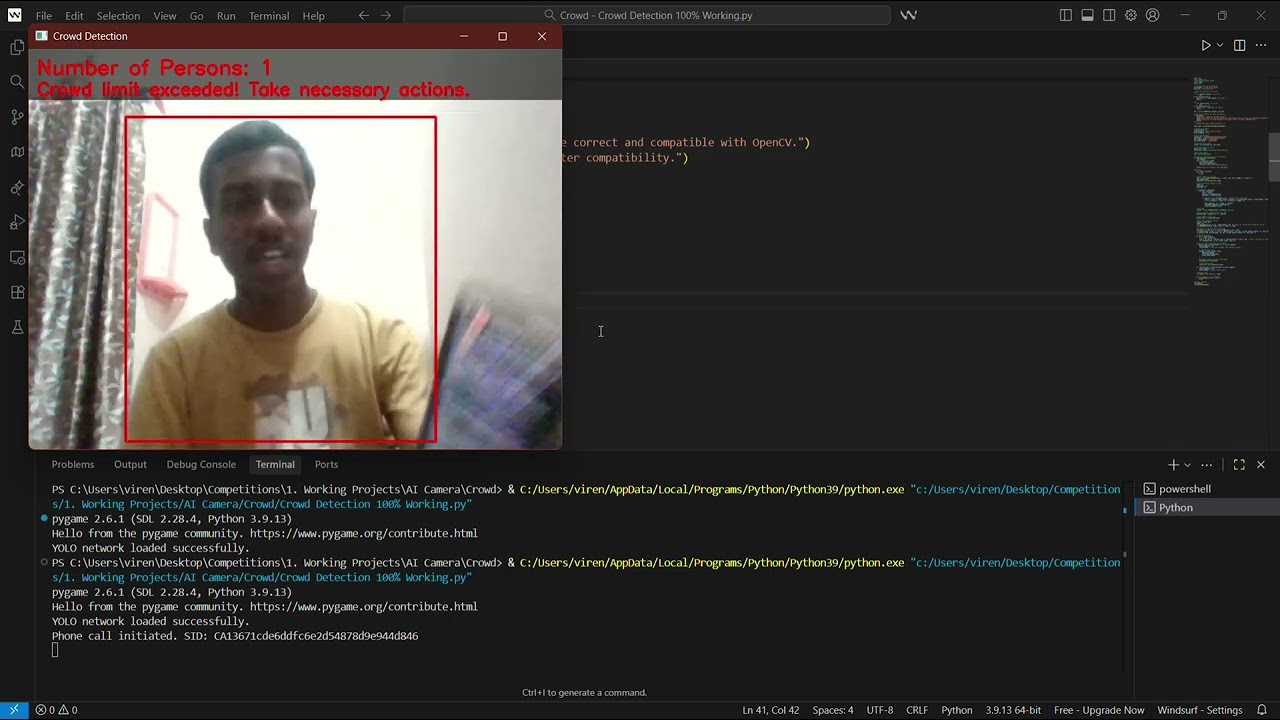This screenshot has height=720, width=1280.
Task: Open the Run menu
Action: pos(226,15)
